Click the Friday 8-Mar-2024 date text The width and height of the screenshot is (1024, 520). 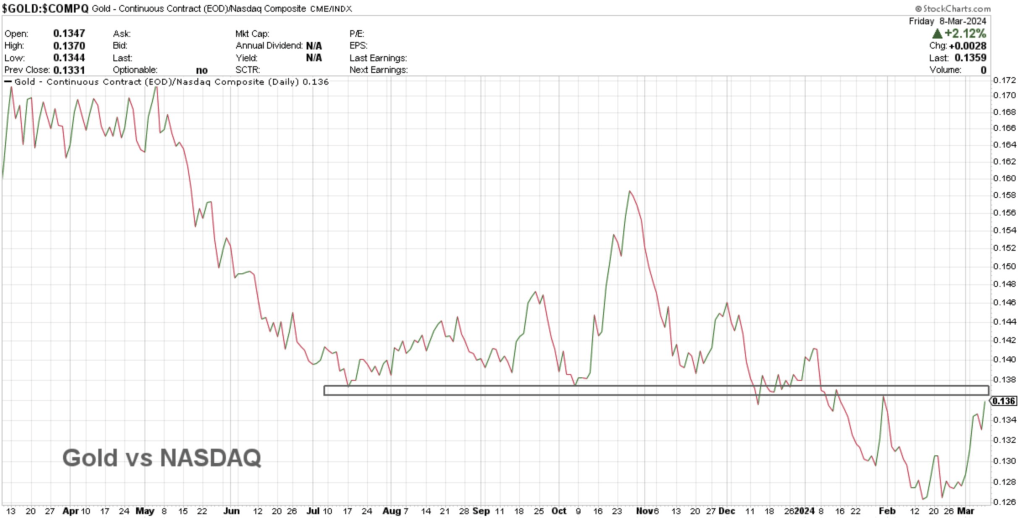click(978, 18)
